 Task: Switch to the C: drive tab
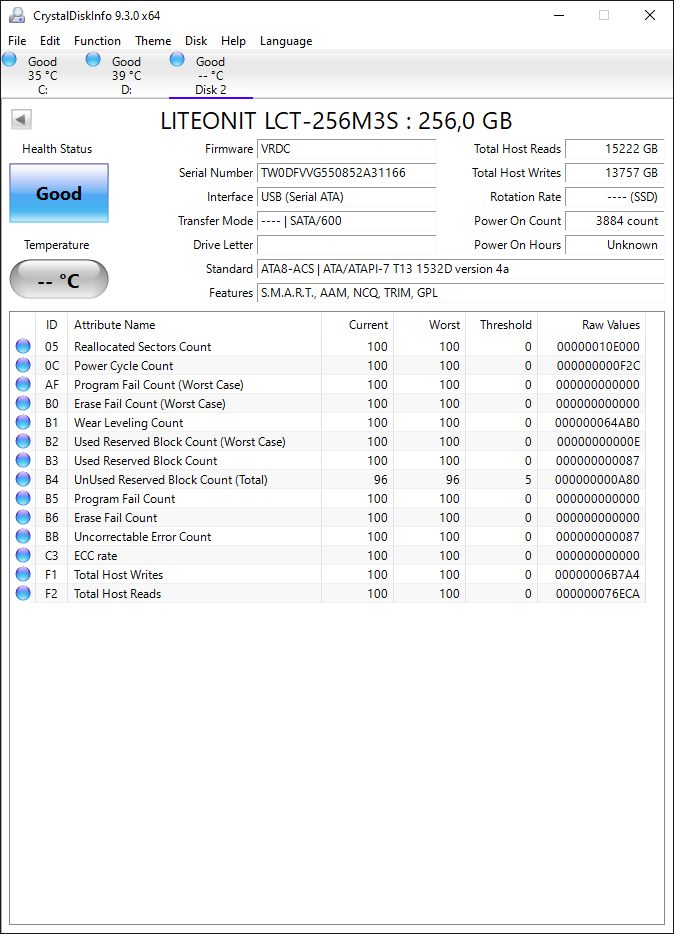click(42, 75)
